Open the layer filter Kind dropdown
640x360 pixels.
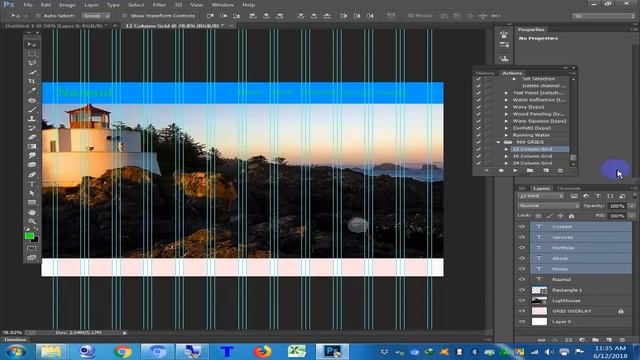[x=541, y=196]
